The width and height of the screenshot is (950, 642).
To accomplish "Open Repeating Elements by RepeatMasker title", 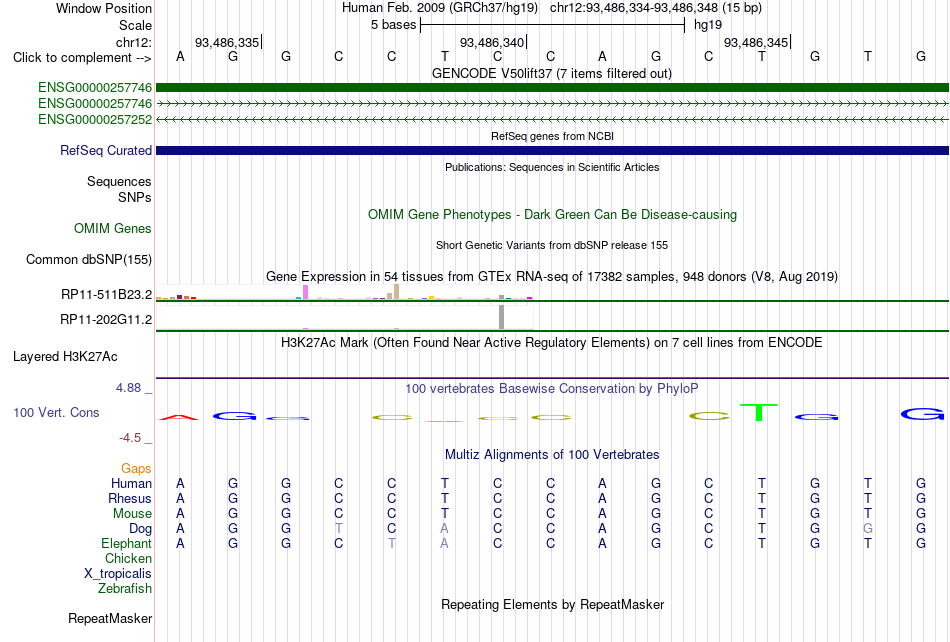I will coord(552,604).
